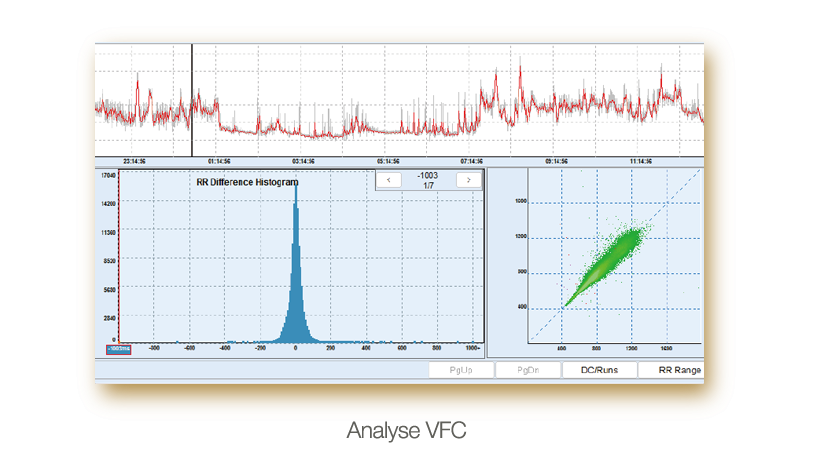
Task: Click the RR Difference Histogram title
Action: pyautogui.click(x=247, y=182)
